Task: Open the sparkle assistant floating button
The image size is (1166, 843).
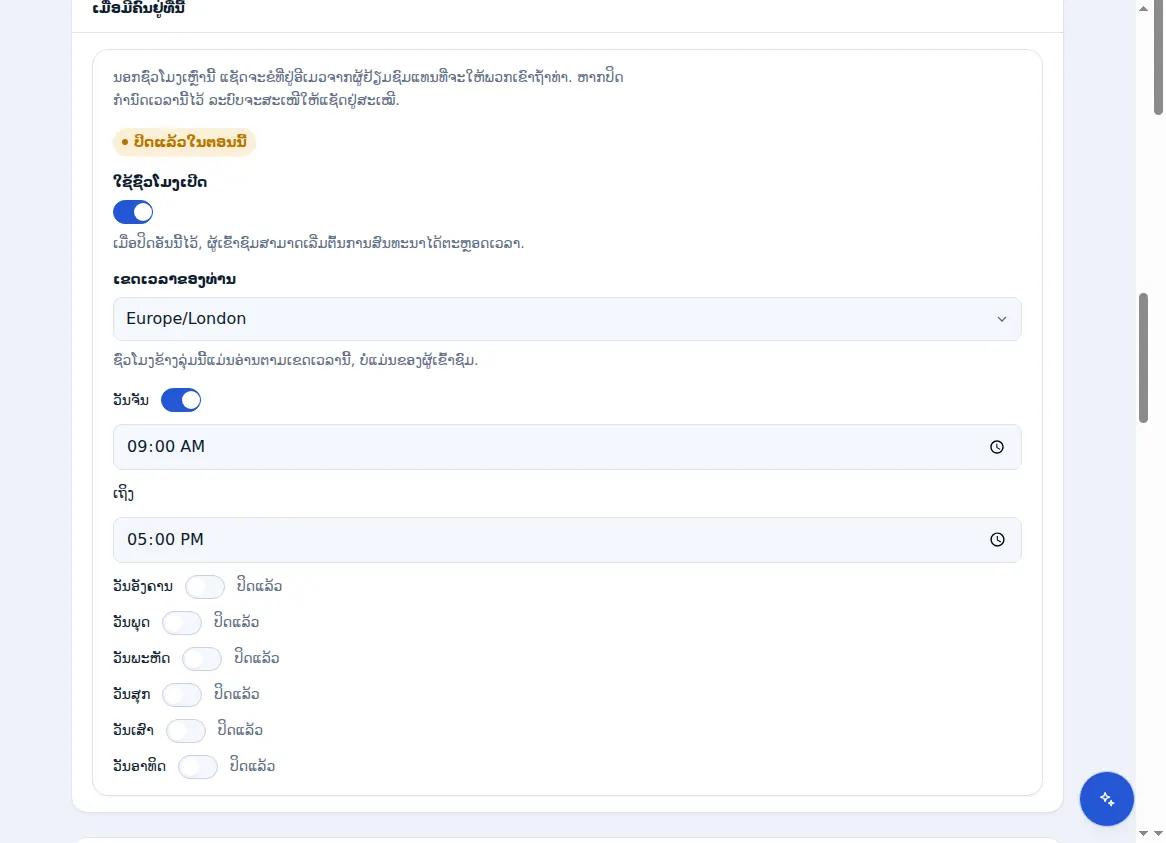Action: tap(1107, 799)
